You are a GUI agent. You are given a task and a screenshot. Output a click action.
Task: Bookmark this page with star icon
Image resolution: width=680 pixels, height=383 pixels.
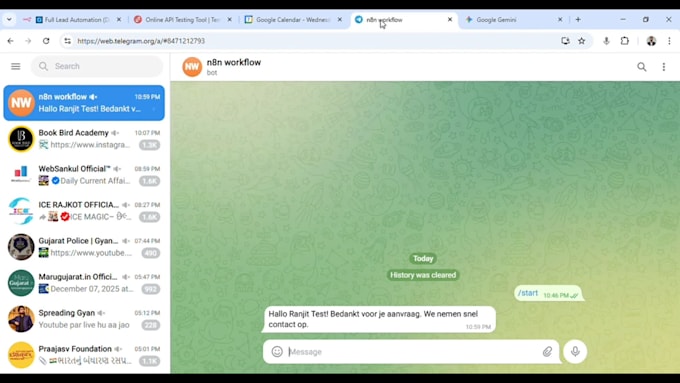tap(582, 41)
